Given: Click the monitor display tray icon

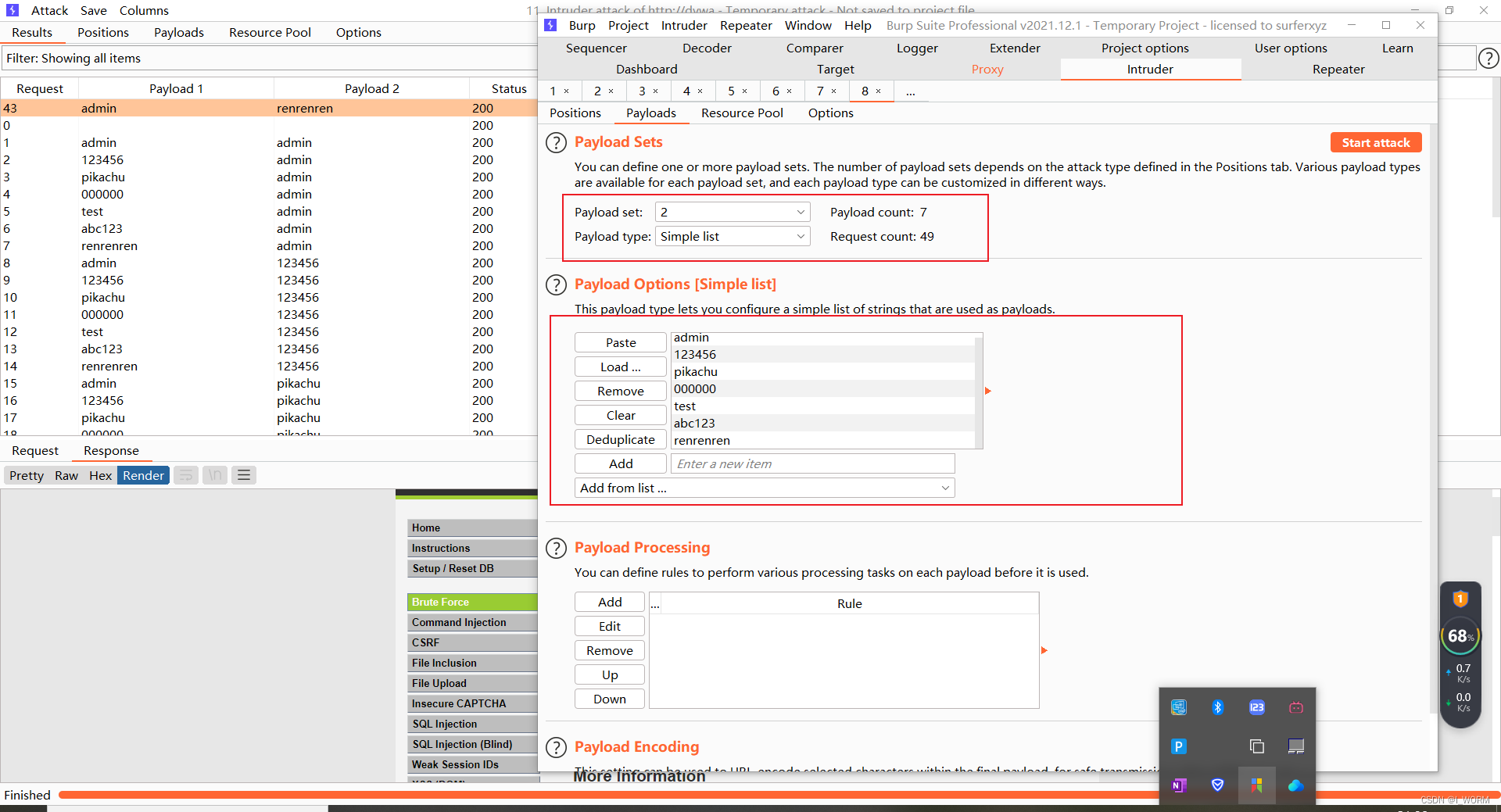Looking at the screenshot, I should [1295, 746].
